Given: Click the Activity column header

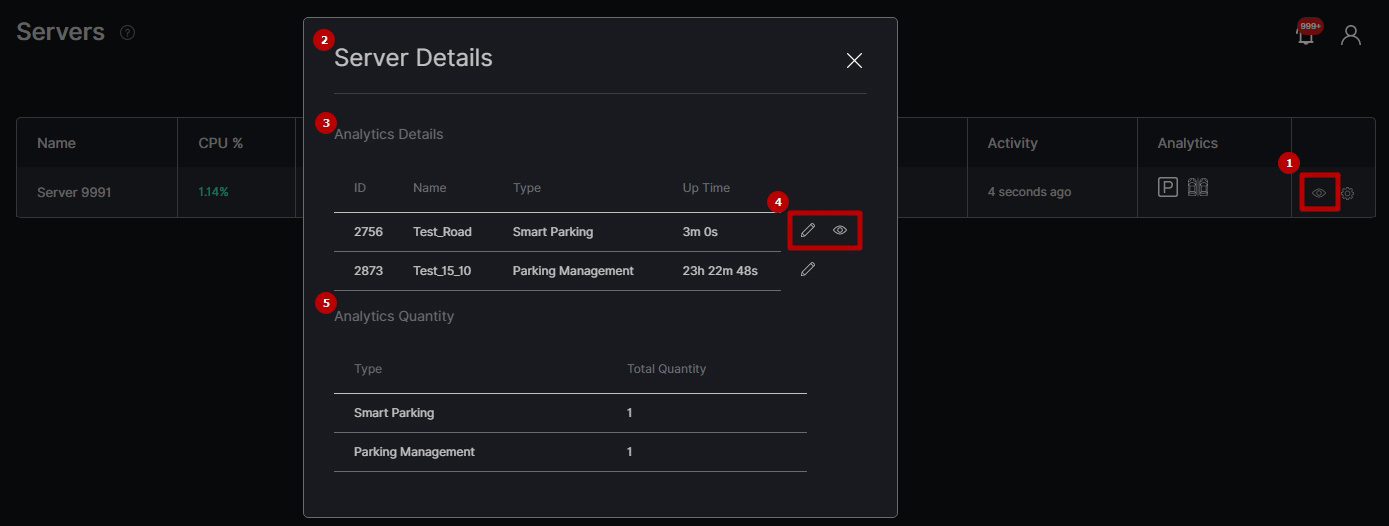Looking at the screenshot, I should [x=1012, y=143].
